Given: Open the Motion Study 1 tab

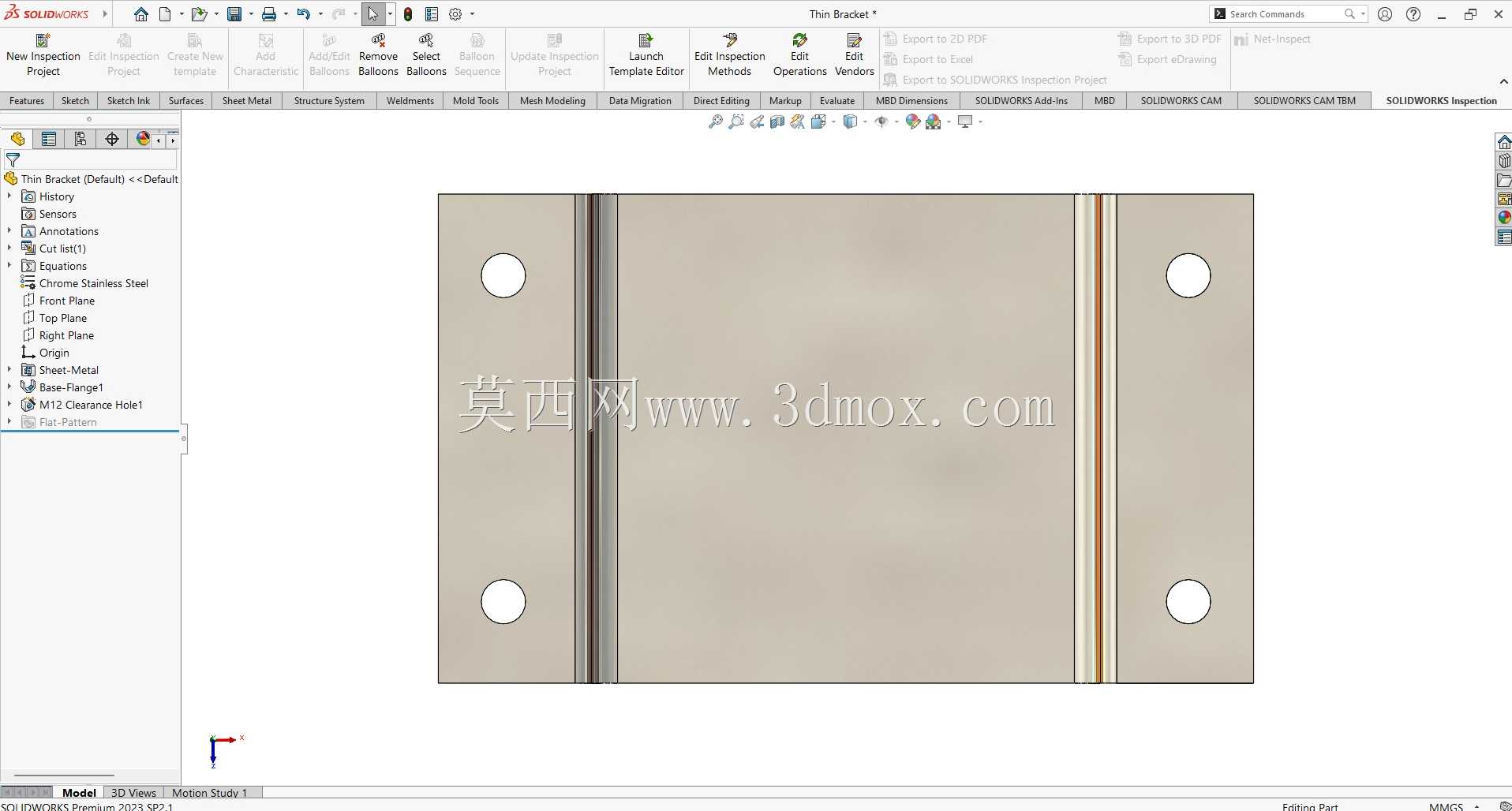Looking at the screenshot, I should pyautogui.click(x=210, y=793).
